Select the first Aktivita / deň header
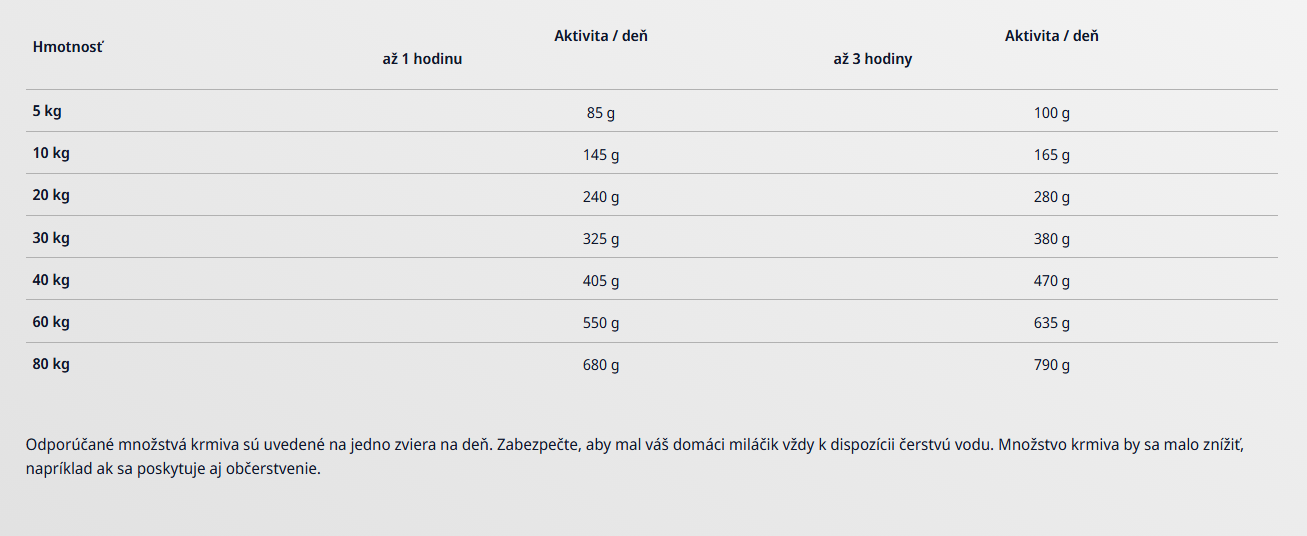This screenshot has width=1307, height=536. click(x=601, y=36)
